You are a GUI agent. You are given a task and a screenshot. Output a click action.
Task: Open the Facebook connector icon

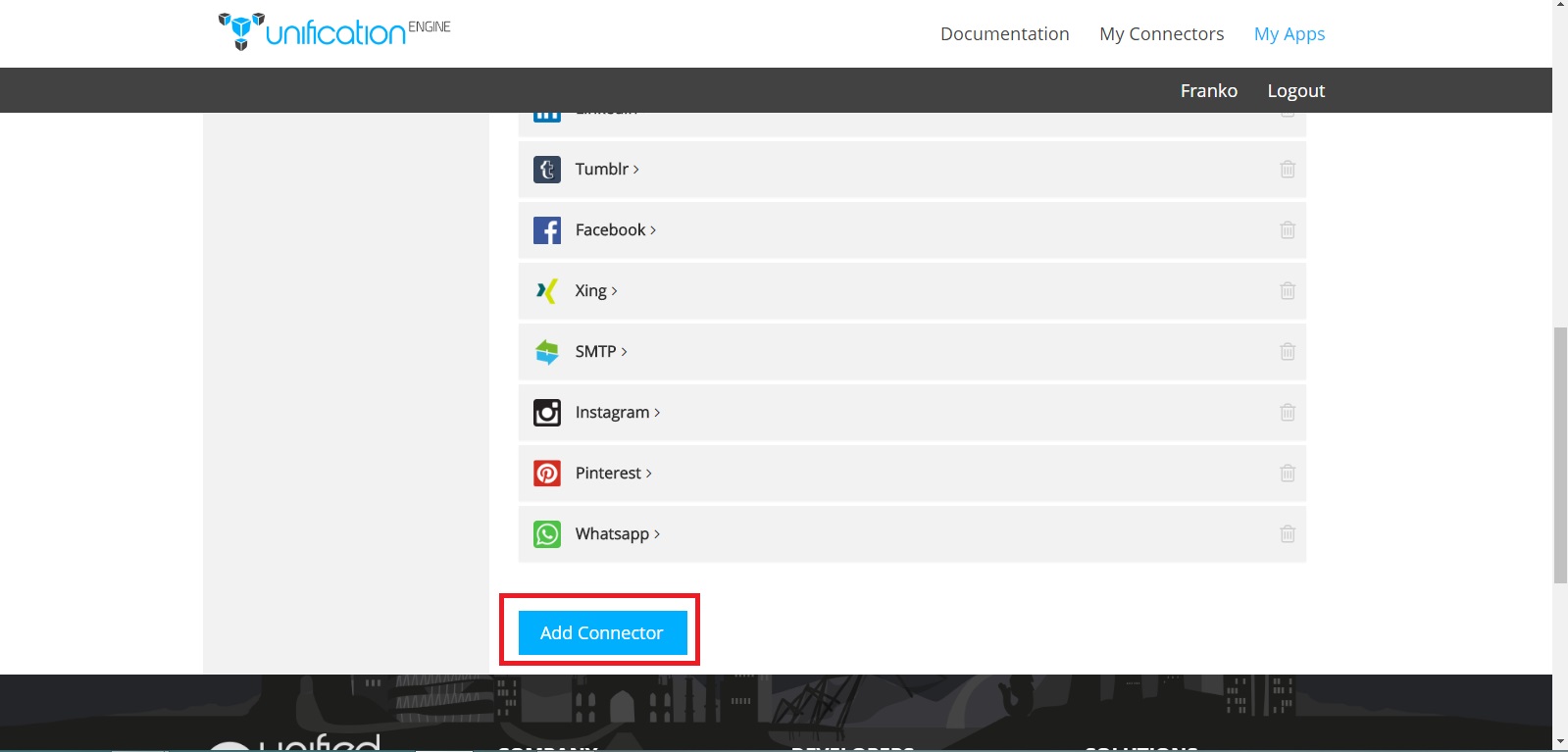tap(547, 230)
